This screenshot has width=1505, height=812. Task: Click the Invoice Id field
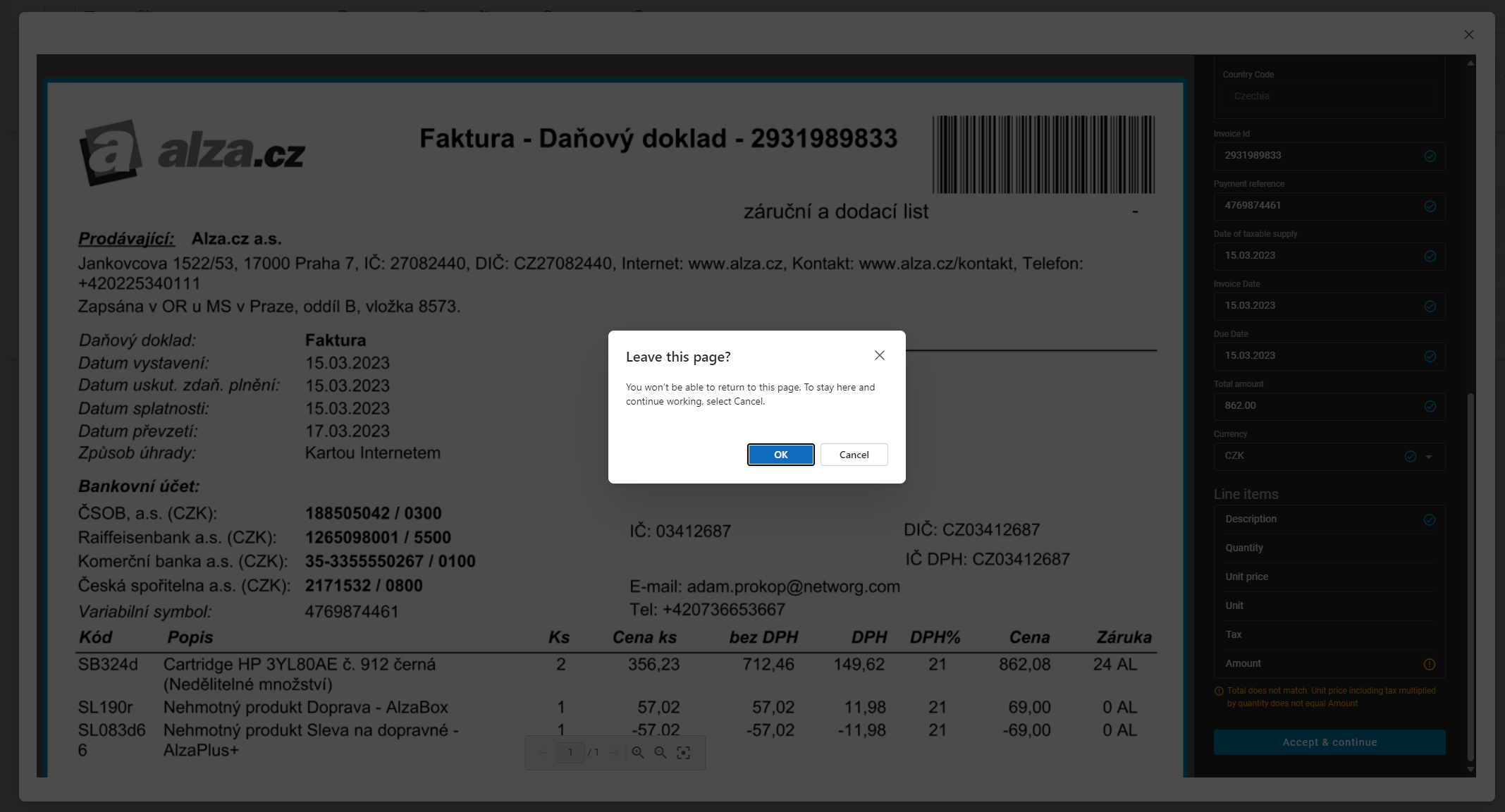[1329, 156]
